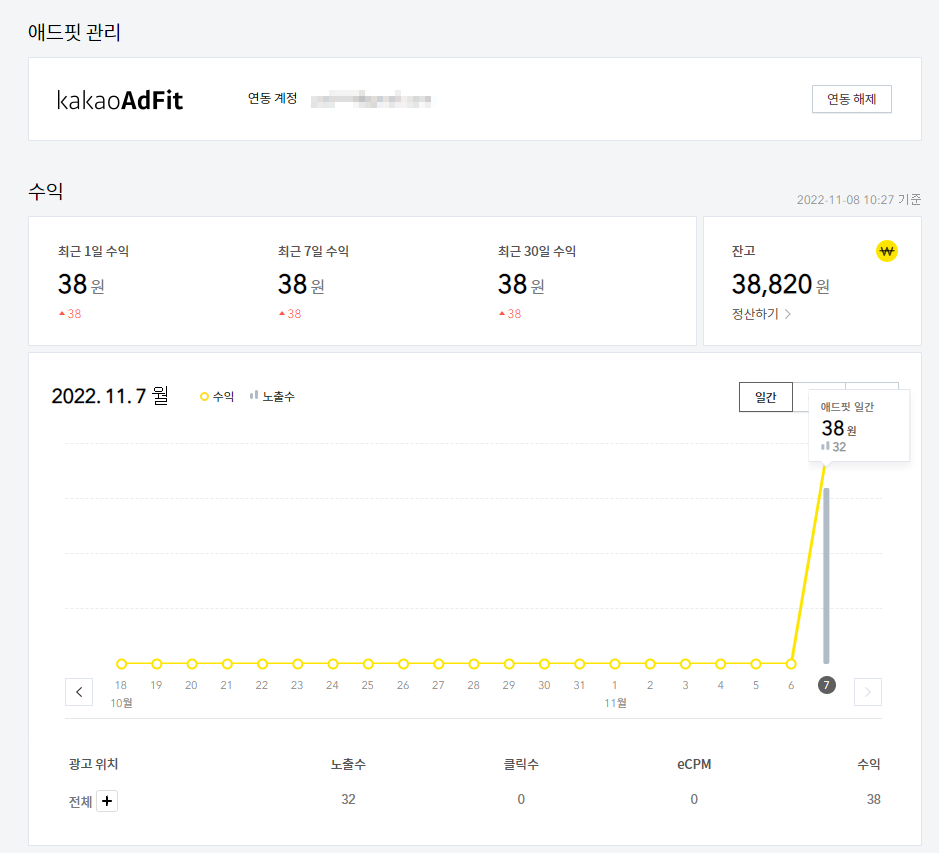Select date marker 7 on the chart
939x853 pixels.
826,685
